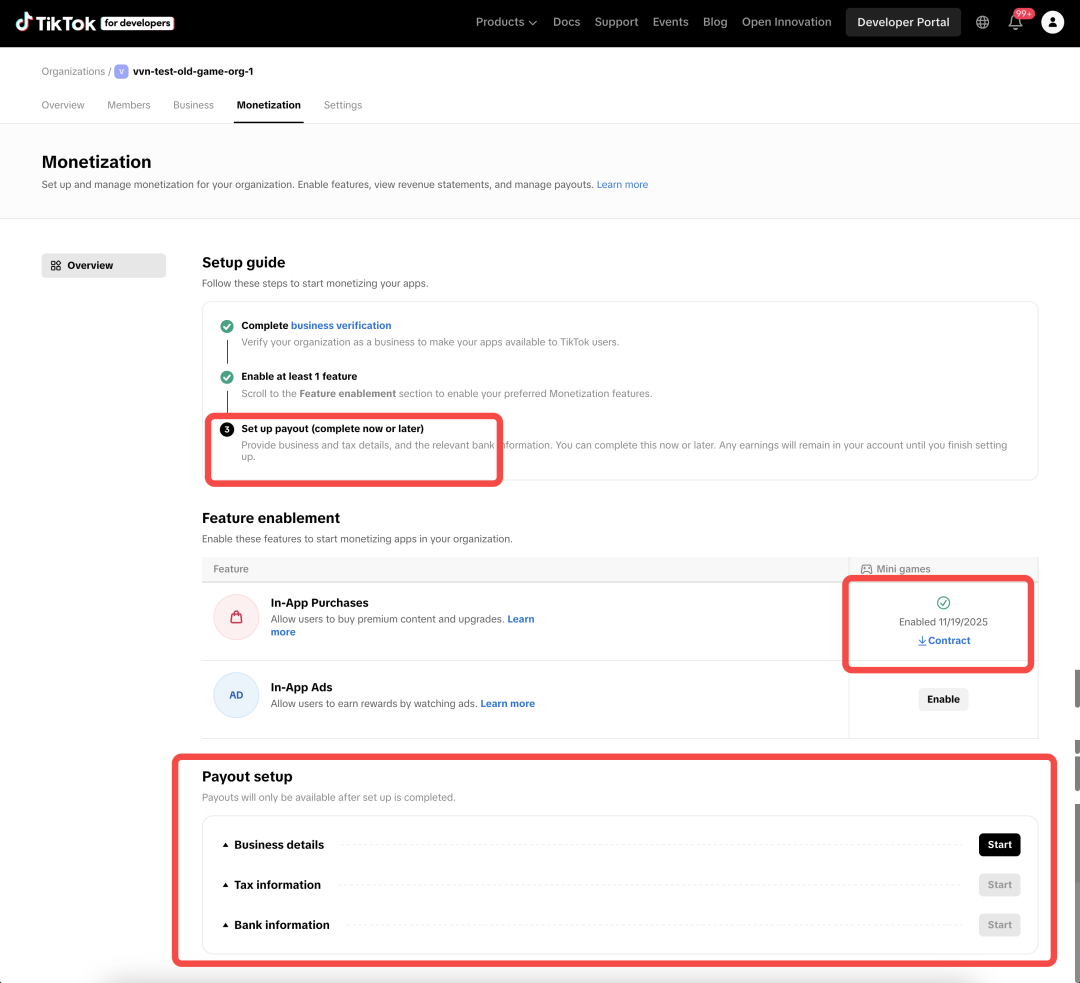Click the In-App Ads AD icon
This screenshot has height=983, width=1080.
coord(236,695)
